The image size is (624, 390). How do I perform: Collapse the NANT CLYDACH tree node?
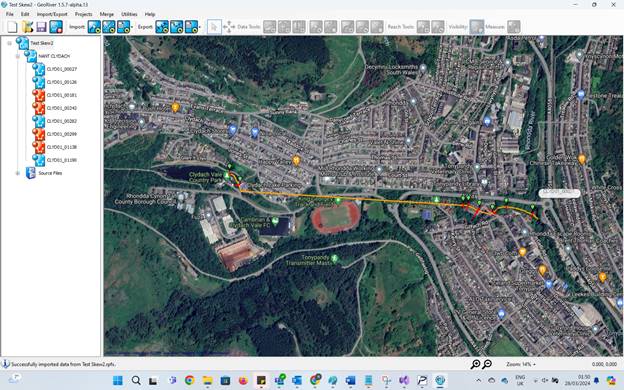[18, 56]
